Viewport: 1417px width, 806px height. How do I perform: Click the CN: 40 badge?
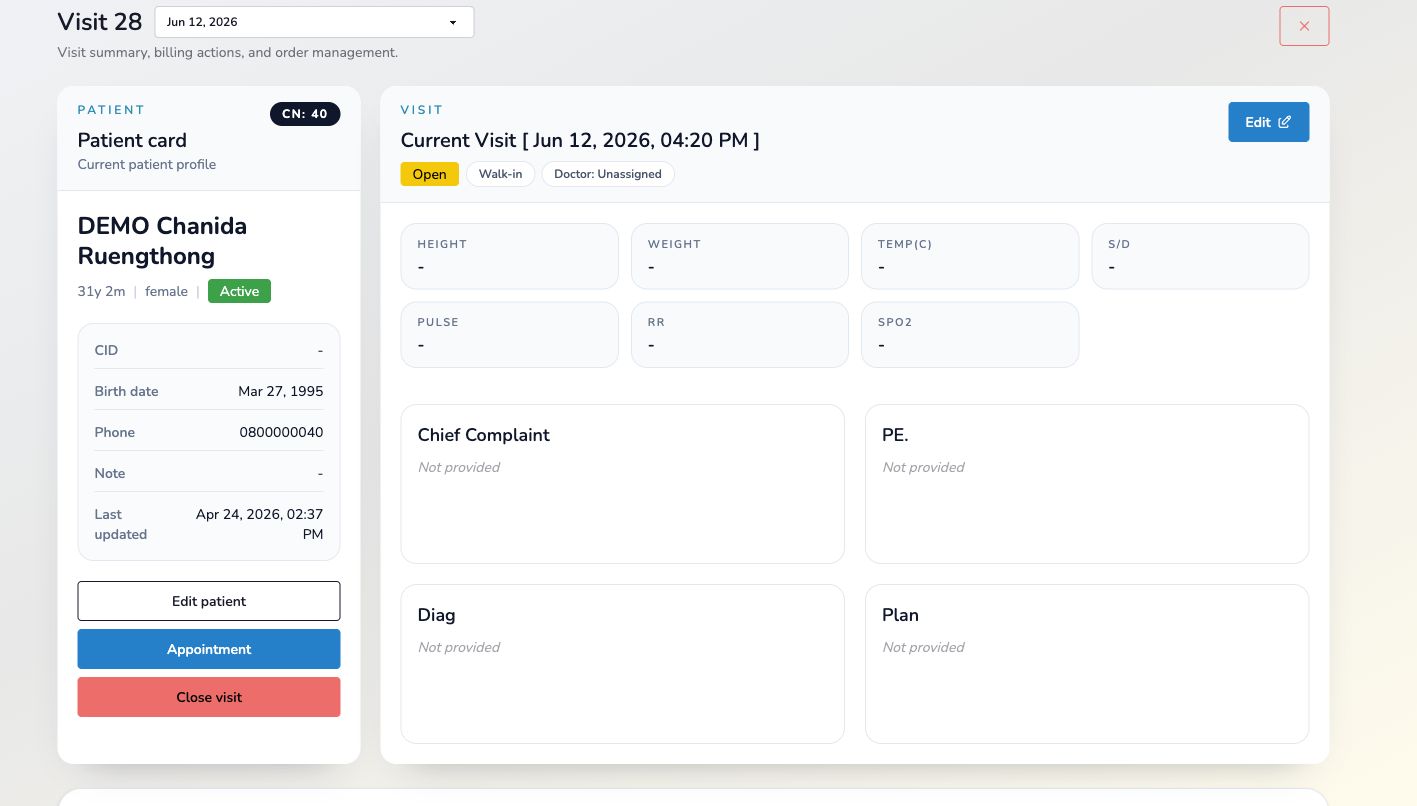pyautogui.click(x=305, y=114)
